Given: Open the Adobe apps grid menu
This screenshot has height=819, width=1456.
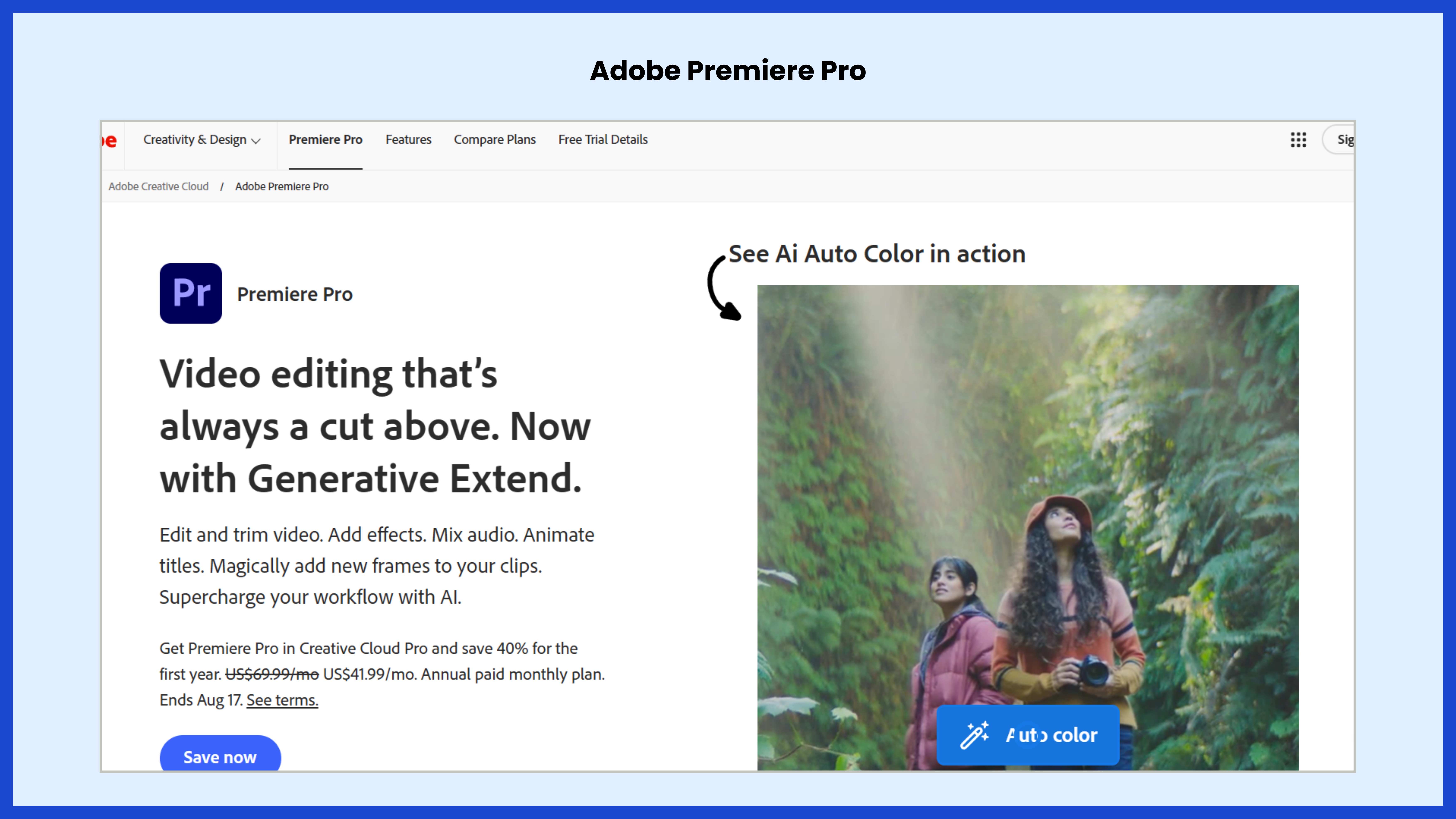Looking at the screenshot, I should coord(1298,140).
